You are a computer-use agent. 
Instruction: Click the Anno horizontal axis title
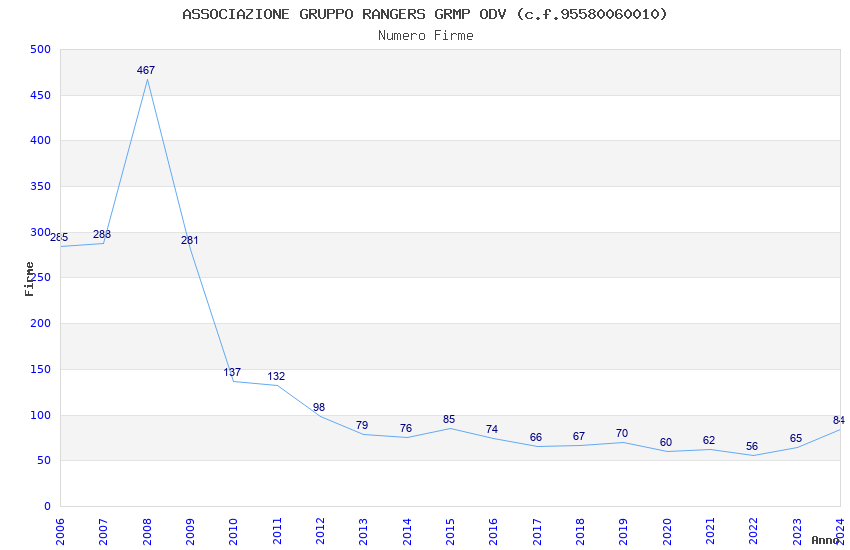[x=825, y=540]
